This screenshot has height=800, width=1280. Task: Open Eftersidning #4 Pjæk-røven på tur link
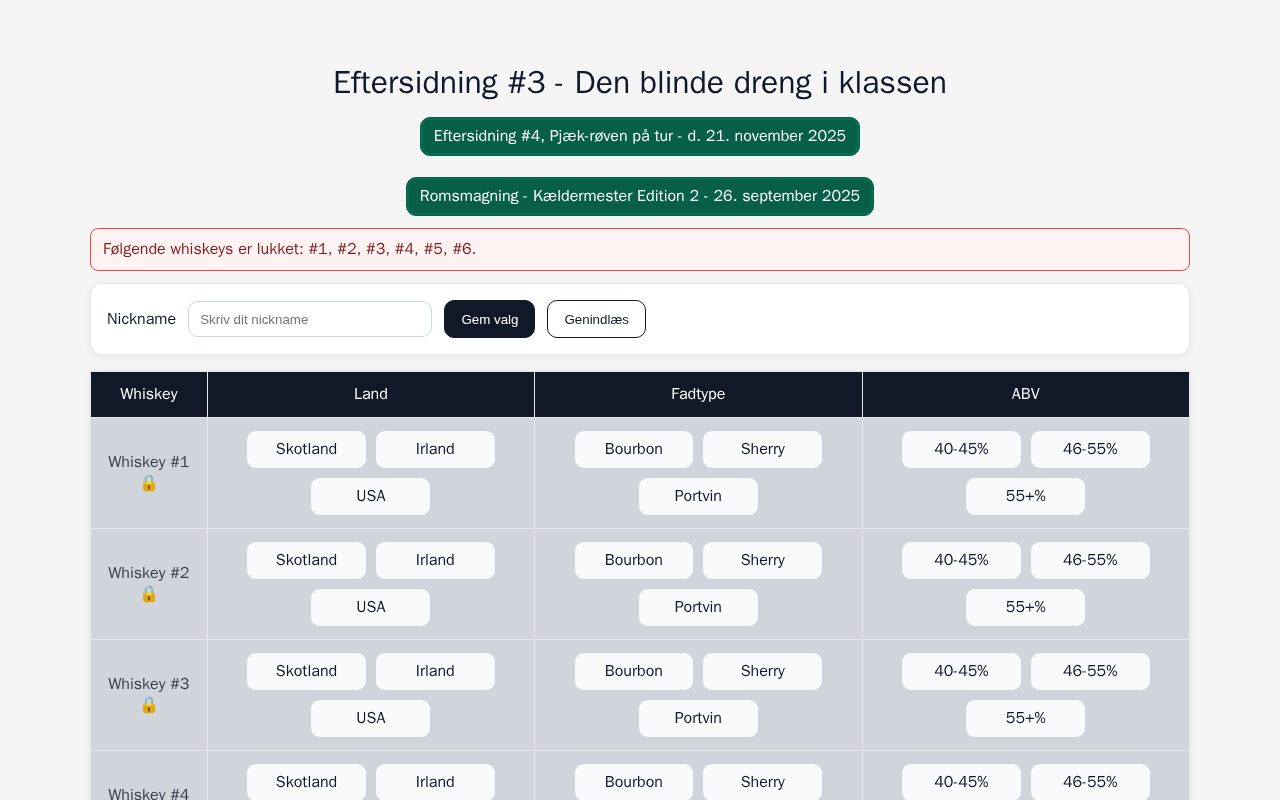640,136
